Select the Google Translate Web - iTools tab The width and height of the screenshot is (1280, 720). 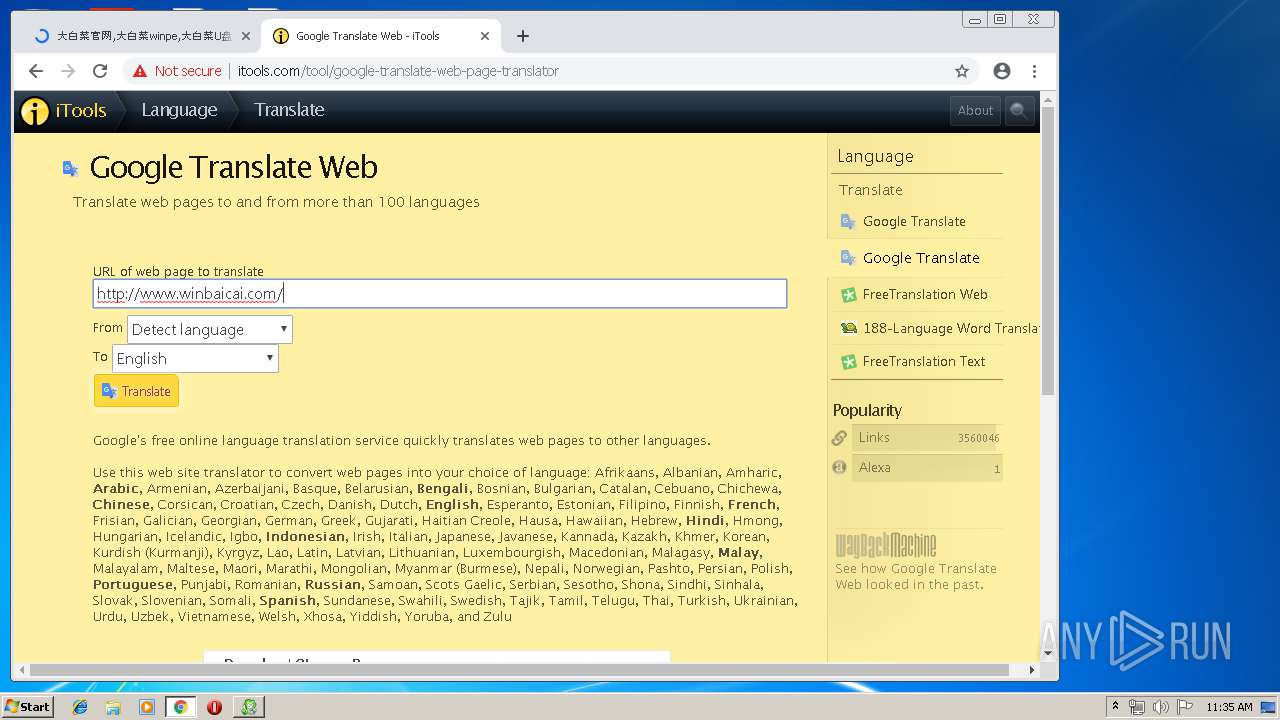[380, 36]
